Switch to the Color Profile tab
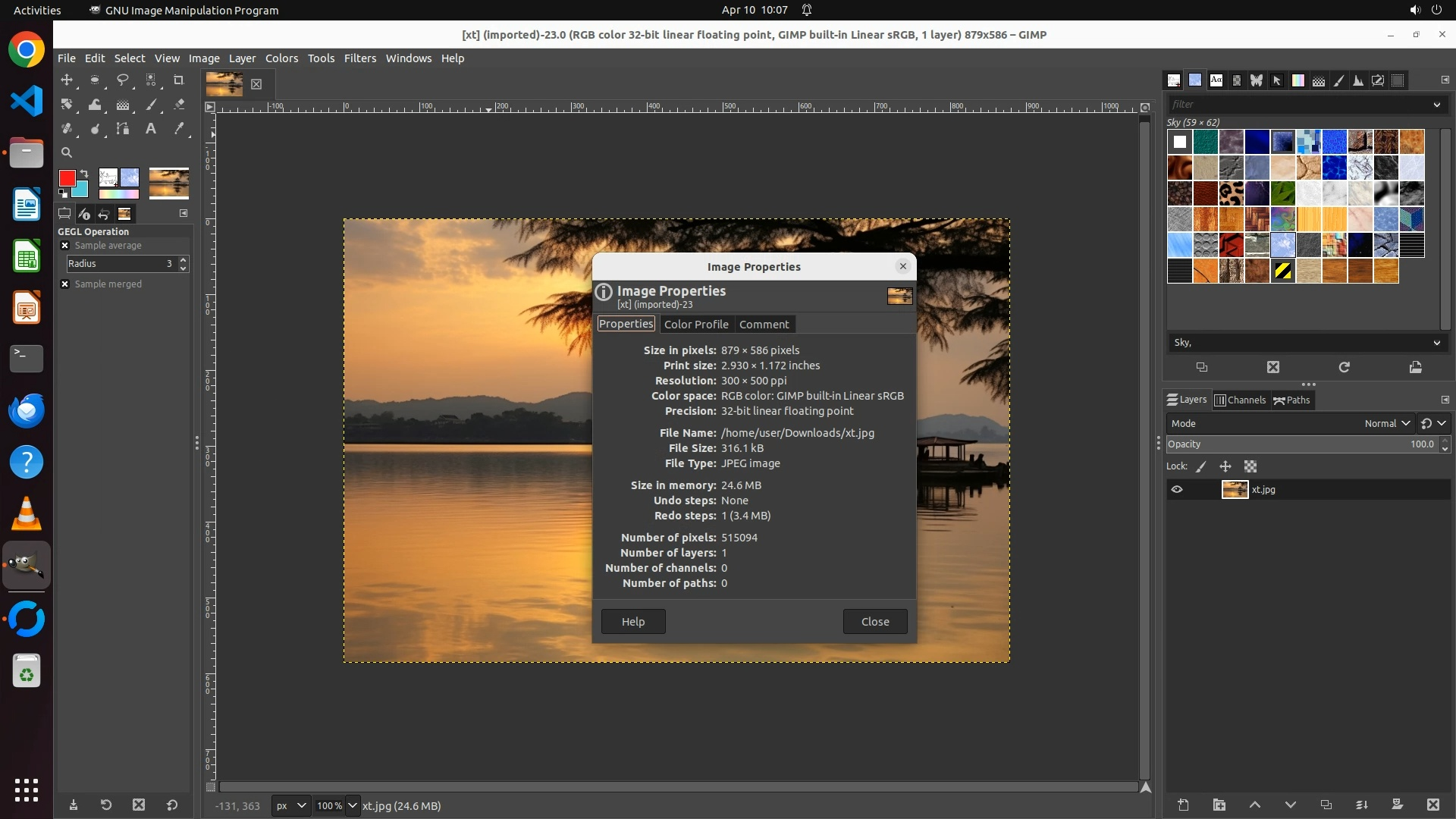Image resolution: width=1456 pixels, height=819 pixels. point(695,325)
